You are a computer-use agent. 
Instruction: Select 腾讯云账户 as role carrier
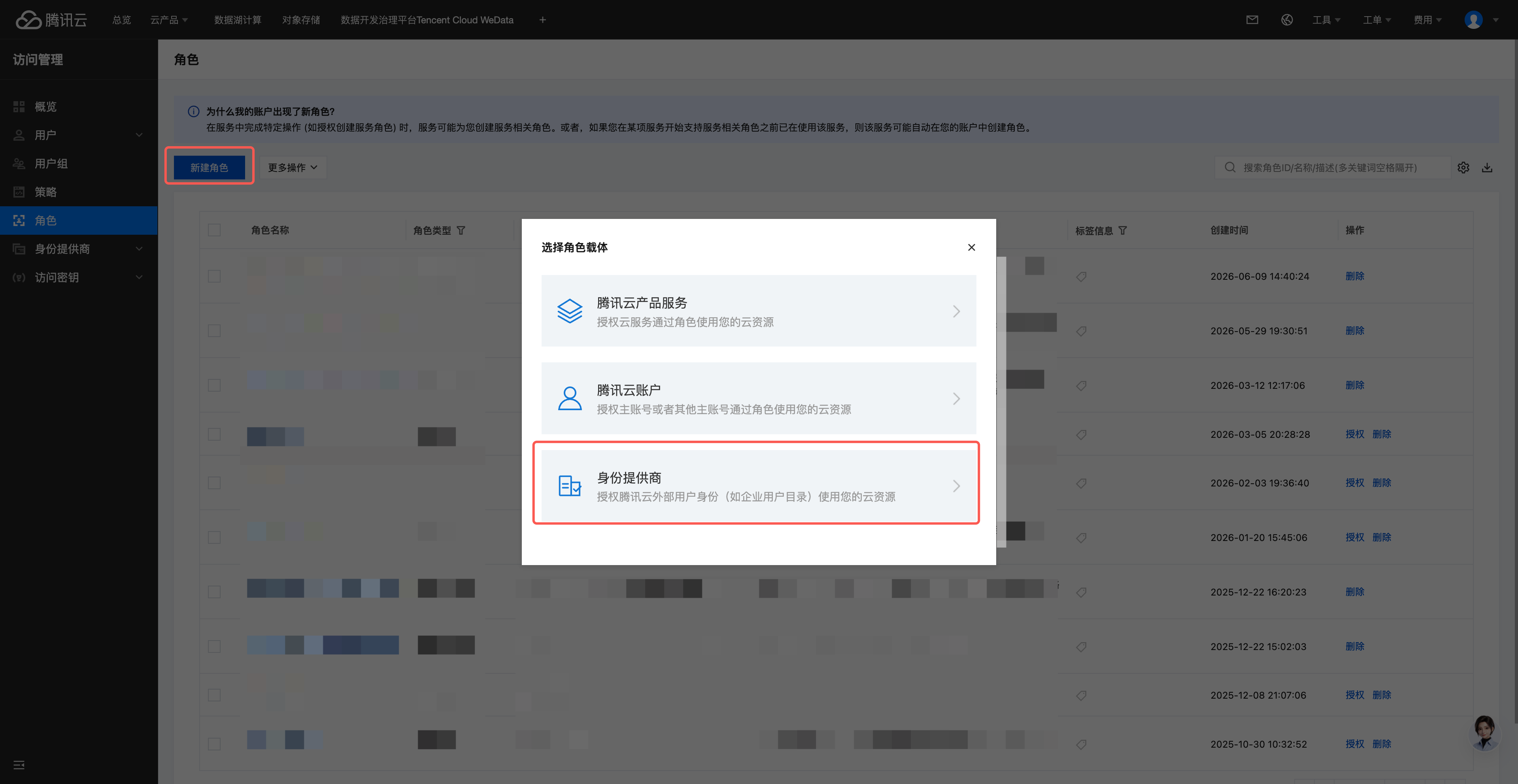point(759,399)
